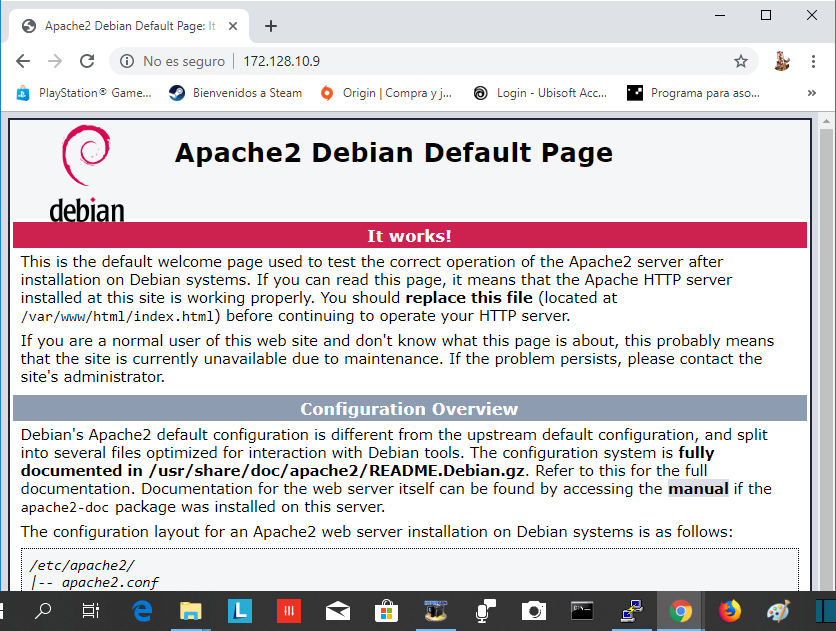Open the PlayStation Game bookmark
Image resolution: width=836 pixels, height=631 pixels.
point(84,93)
